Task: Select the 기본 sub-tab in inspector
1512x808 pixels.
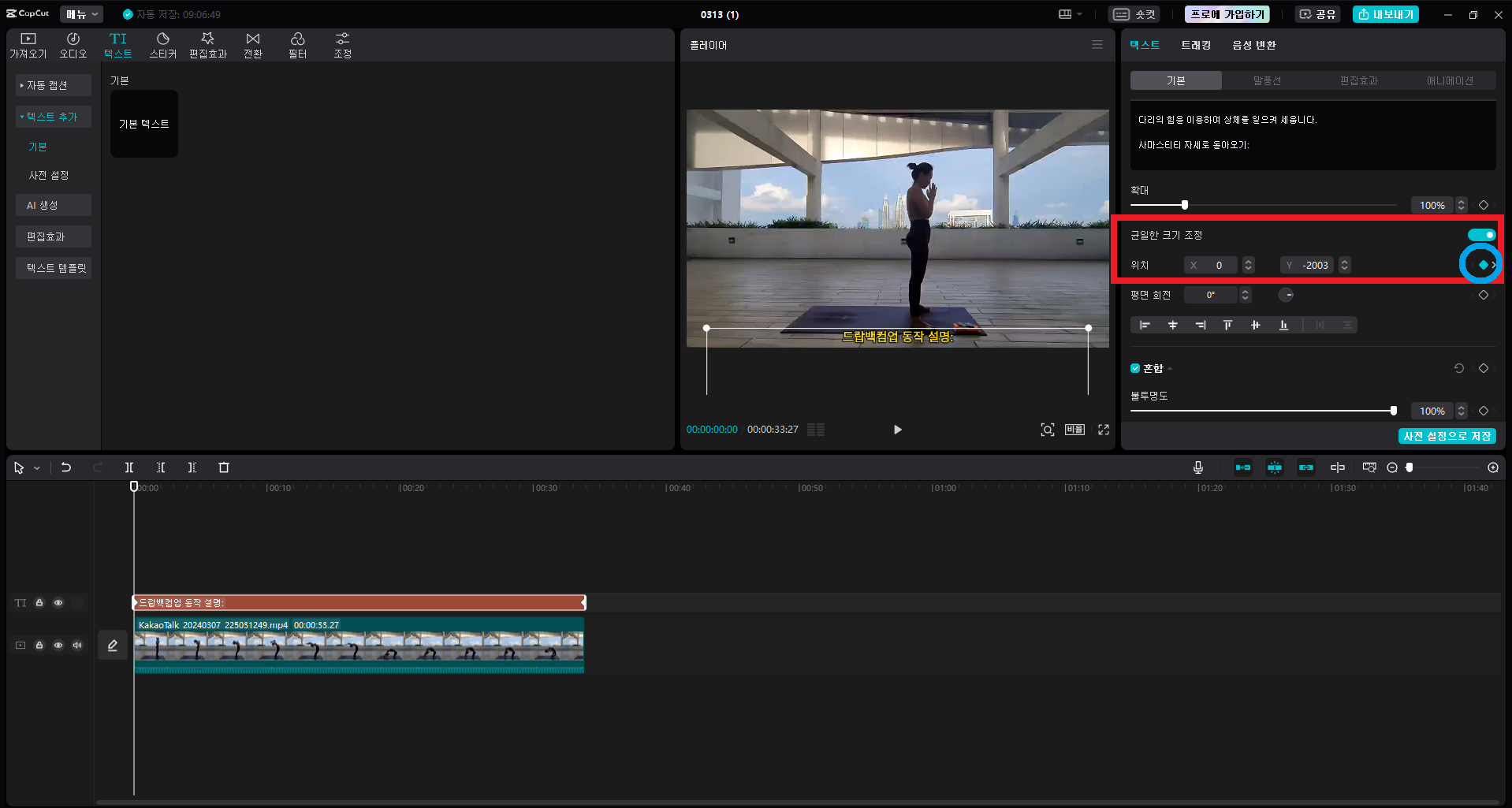Action: 1175,80
